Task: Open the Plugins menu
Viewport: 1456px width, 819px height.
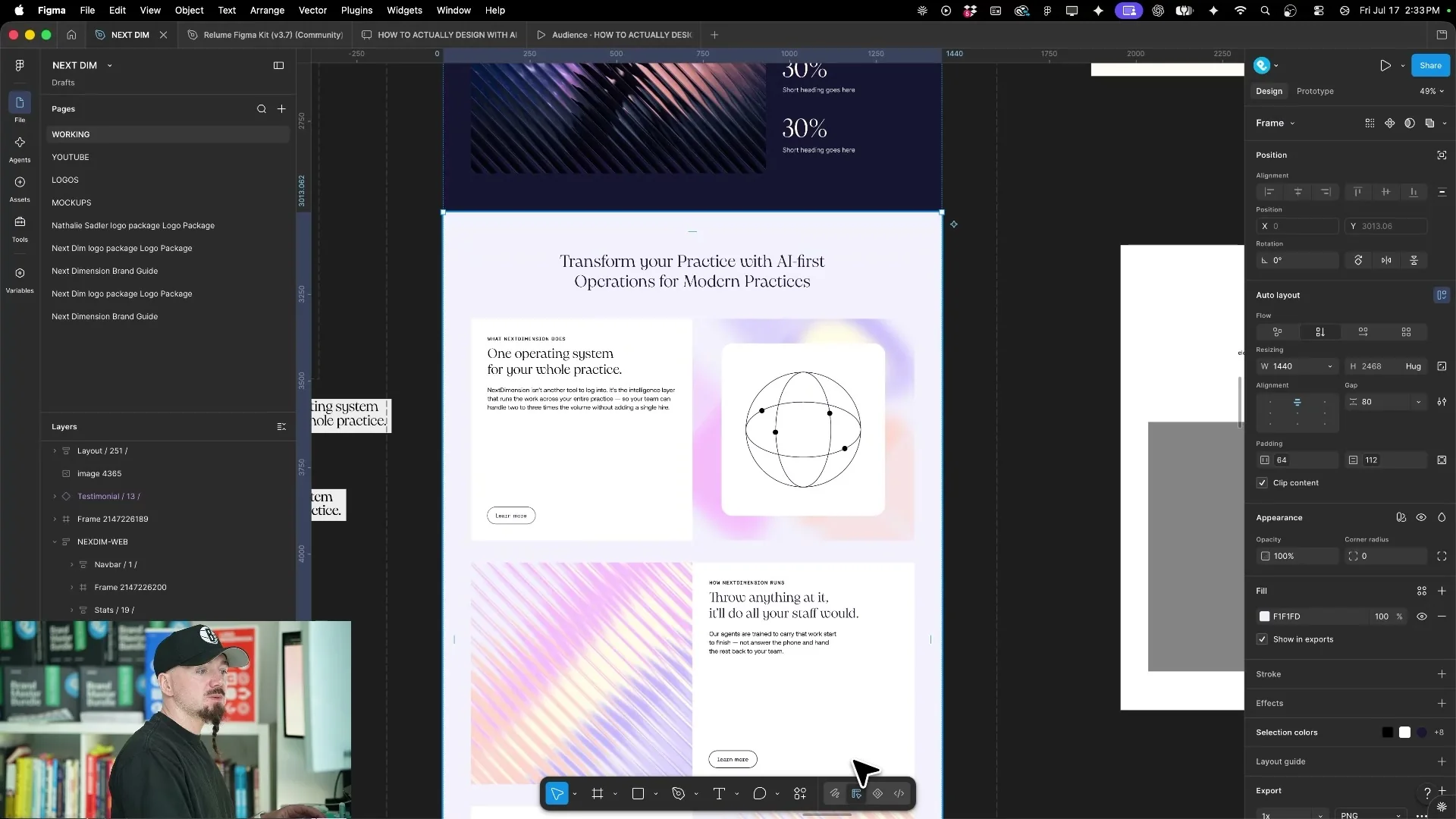Action: pos(356,11)
